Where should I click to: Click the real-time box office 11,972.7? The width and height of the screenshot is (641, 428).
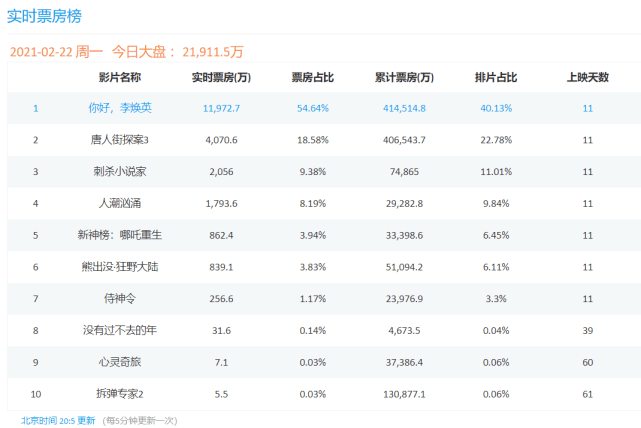[x=221, y=108]
